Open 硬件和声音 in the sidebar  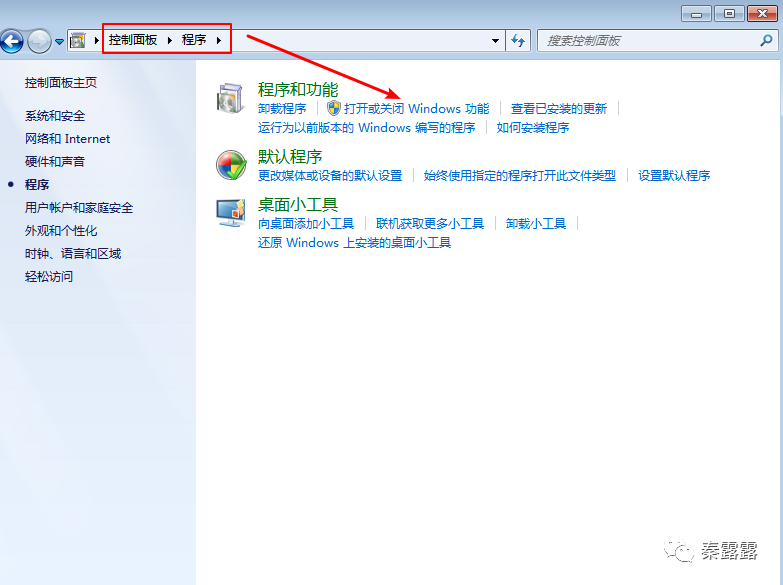click(x=55, y=162)
